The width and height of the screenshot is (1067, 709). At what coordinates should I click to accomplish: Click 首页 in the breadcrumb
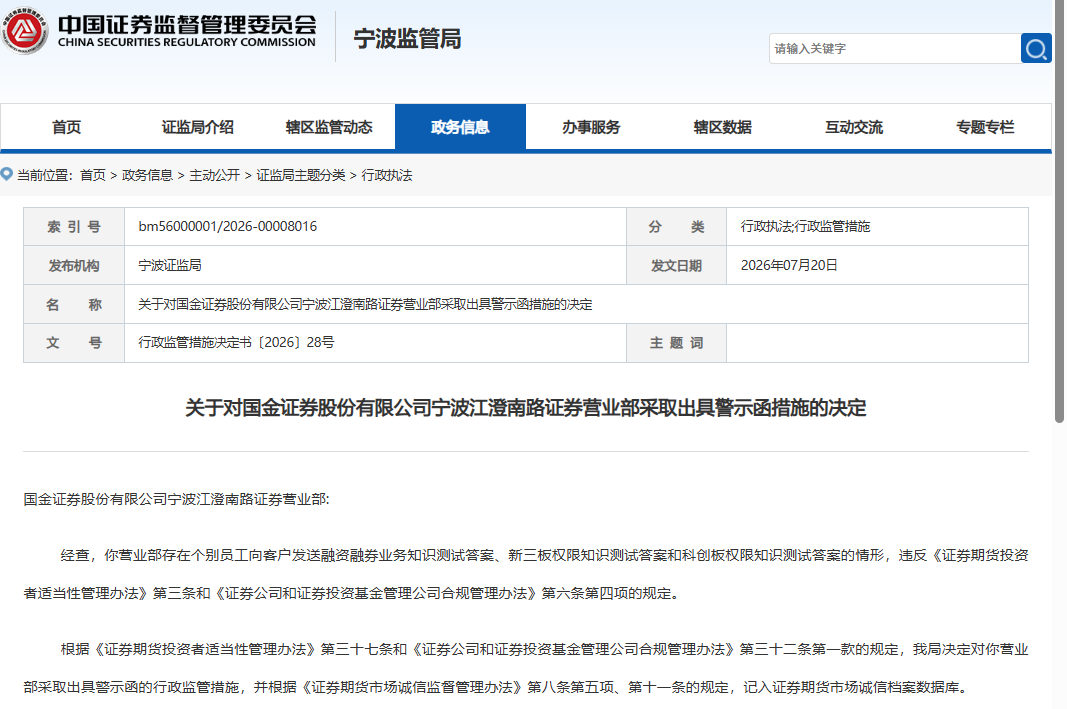(x=93, y=176)
